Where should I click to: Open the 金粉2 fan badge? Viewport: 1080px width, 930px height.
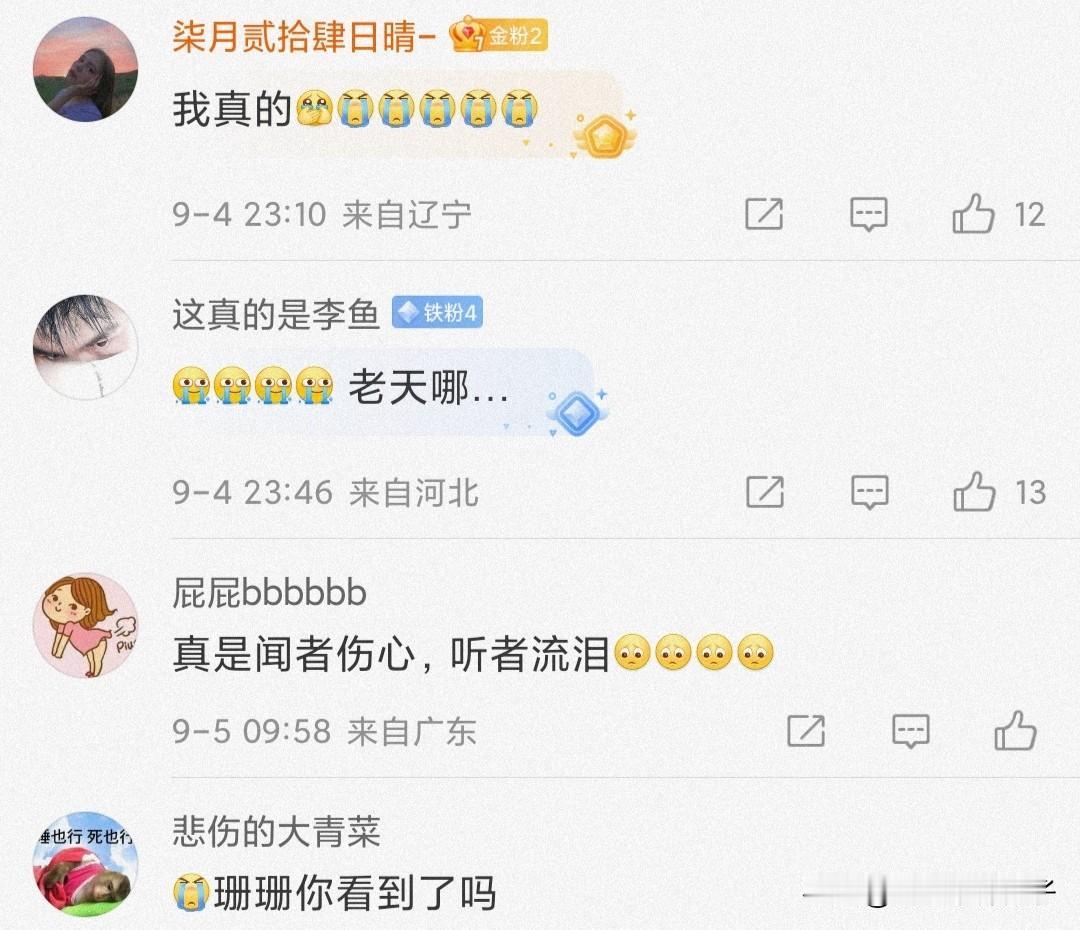499,34
